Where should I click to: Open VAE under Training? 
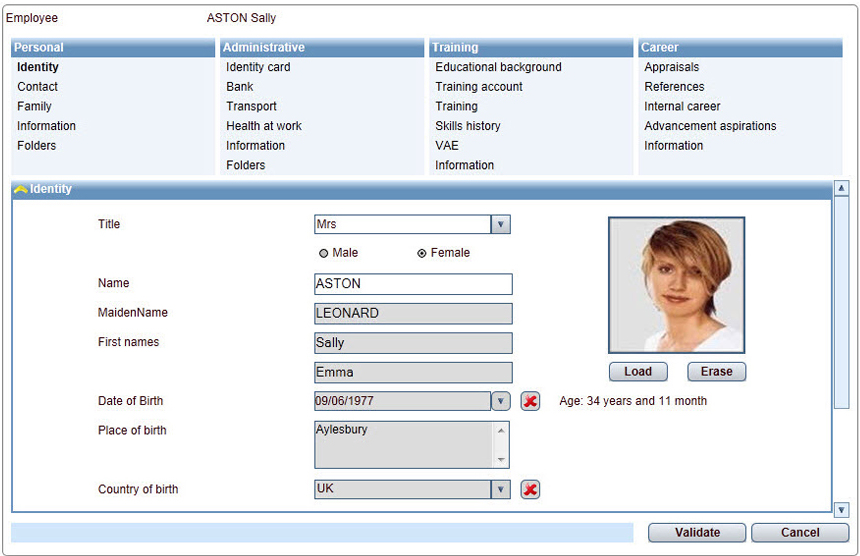coord(447,146)
